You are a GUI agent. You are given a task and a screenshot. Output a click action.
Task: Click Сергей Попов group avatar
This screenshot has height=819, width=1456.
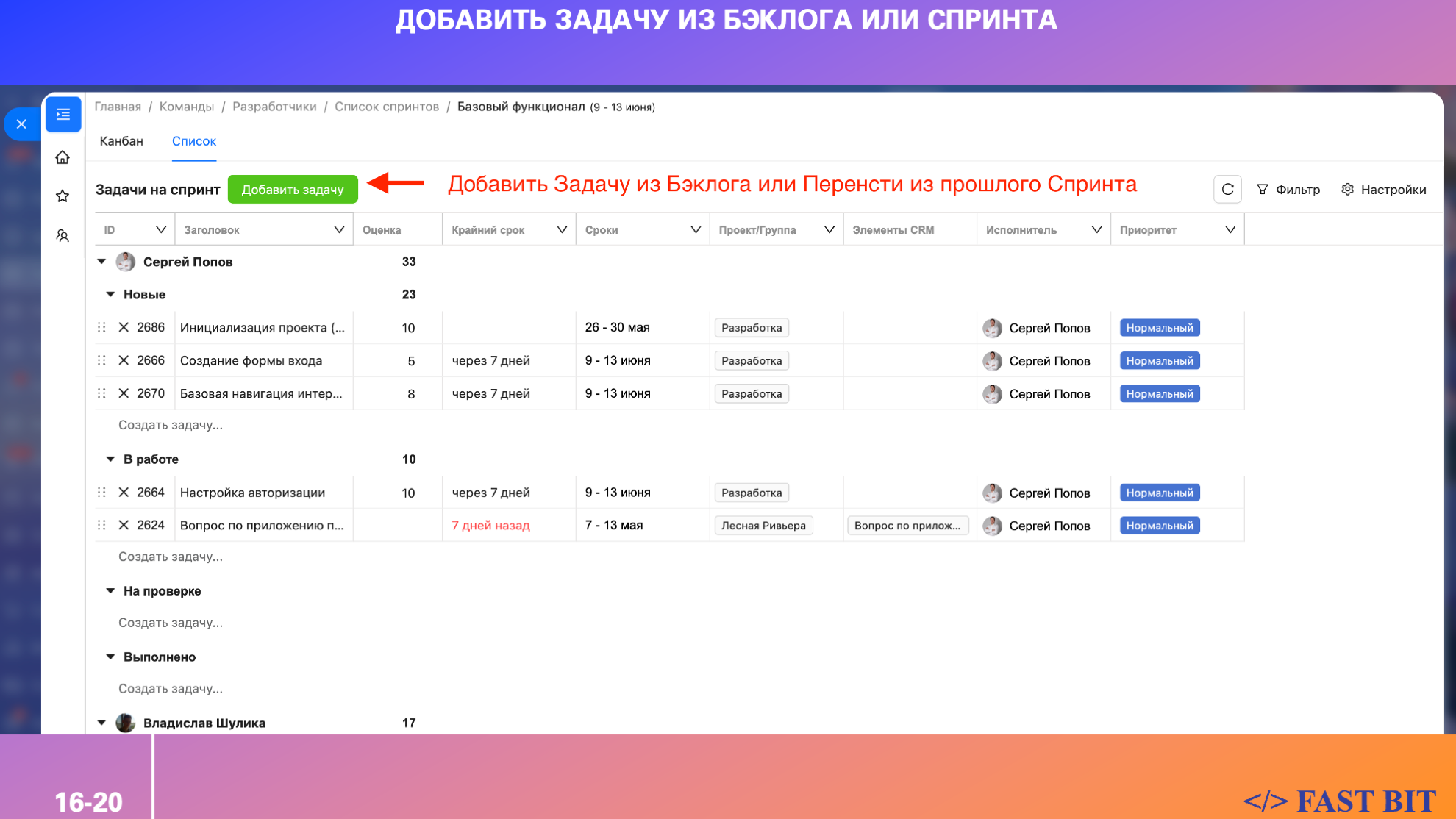[x=126, y=262]
